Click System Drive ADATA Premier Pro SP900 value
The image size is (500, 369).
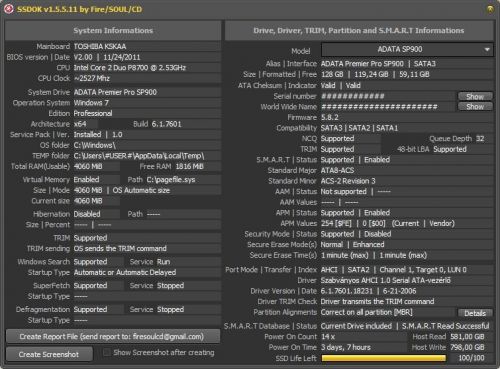tap(115, 92)
